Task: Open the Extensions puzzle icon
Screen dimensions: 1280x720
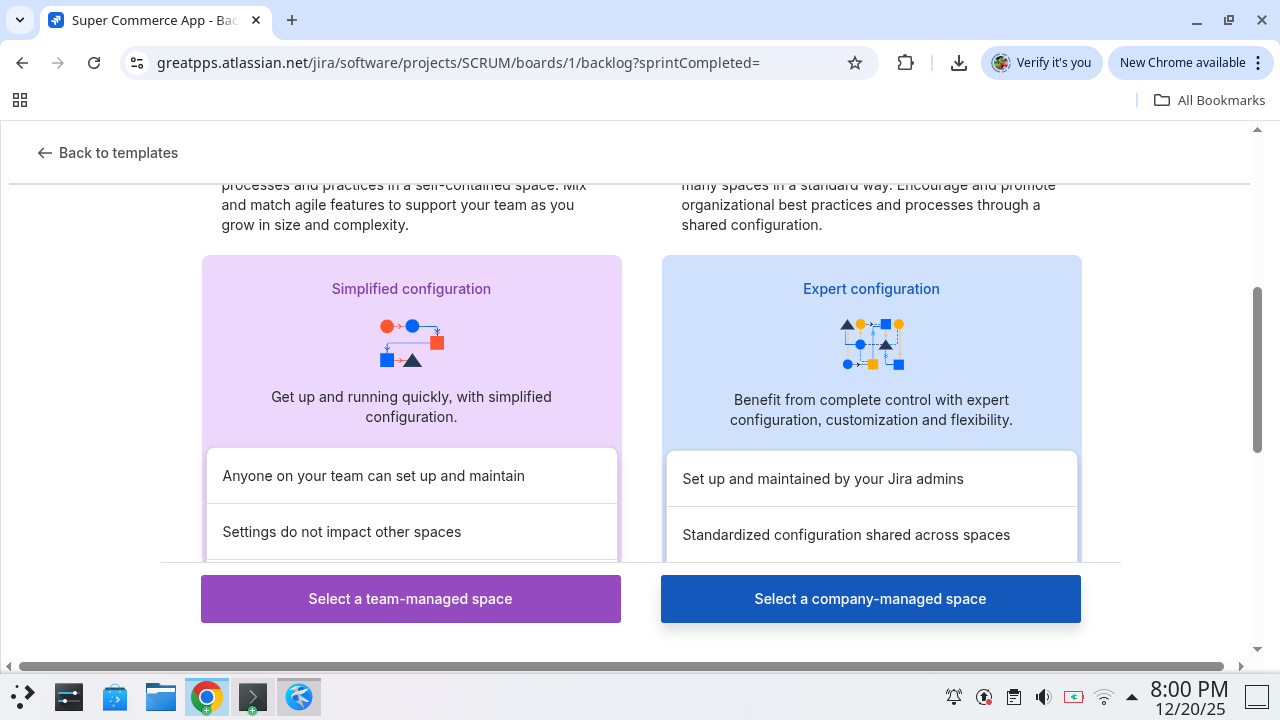Action: (x=905, y=63)
